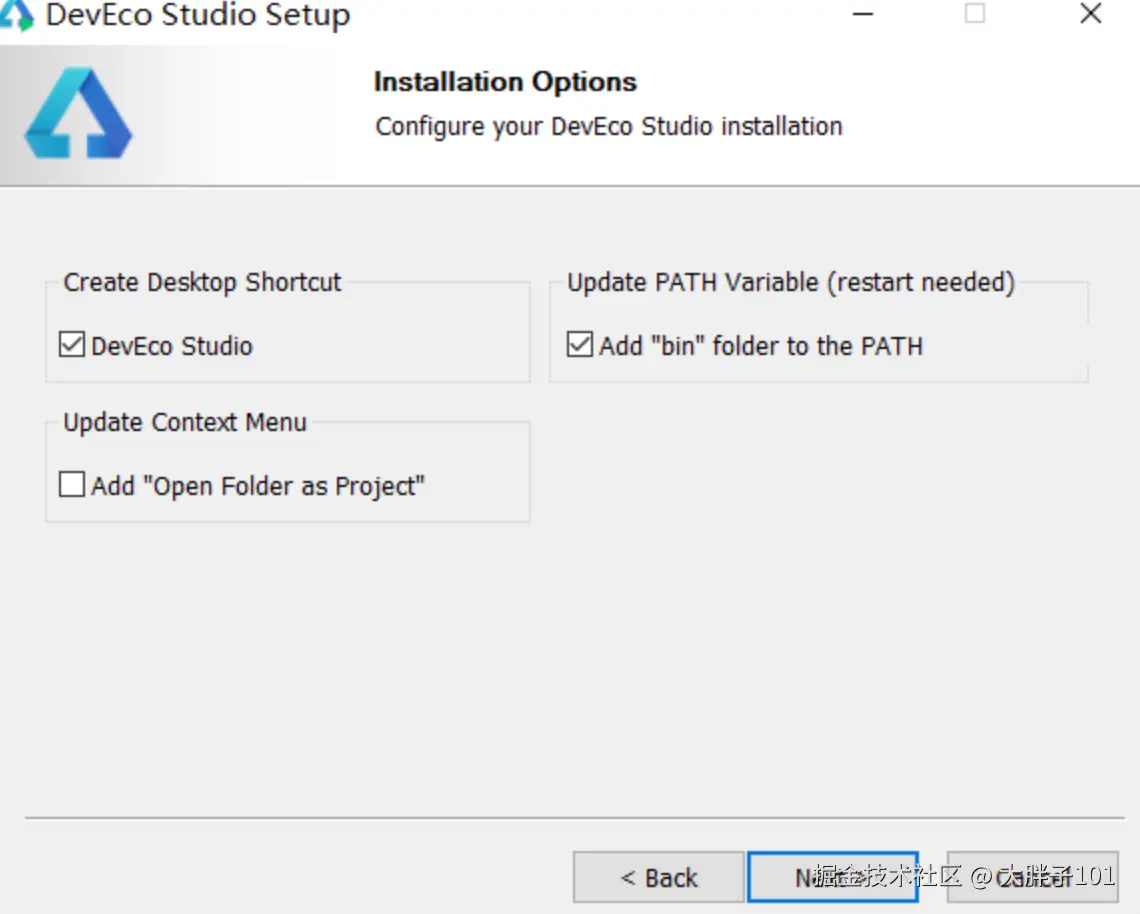Click the 'Add "Open Folder as Project"' label text
This screenshot has height=914, width=1140.
click(258, 486)
